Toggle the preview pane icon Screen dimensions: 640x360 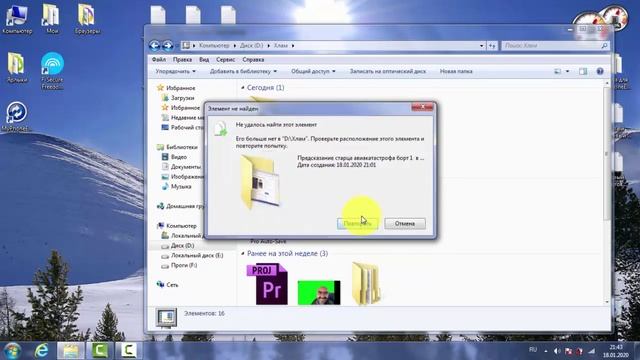tap(583, 71)
